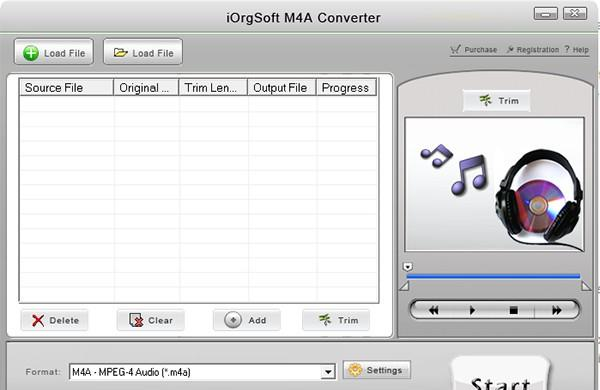Open the Settings button next to Format
Image resolution: width=600 pixels, height=390 pixels.
[377, 370]
